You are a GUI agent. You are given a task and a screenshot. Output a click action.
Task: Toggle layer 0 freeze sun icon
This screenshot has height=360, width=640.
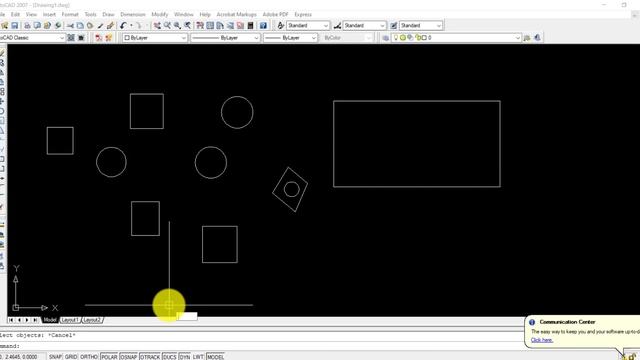403,38
